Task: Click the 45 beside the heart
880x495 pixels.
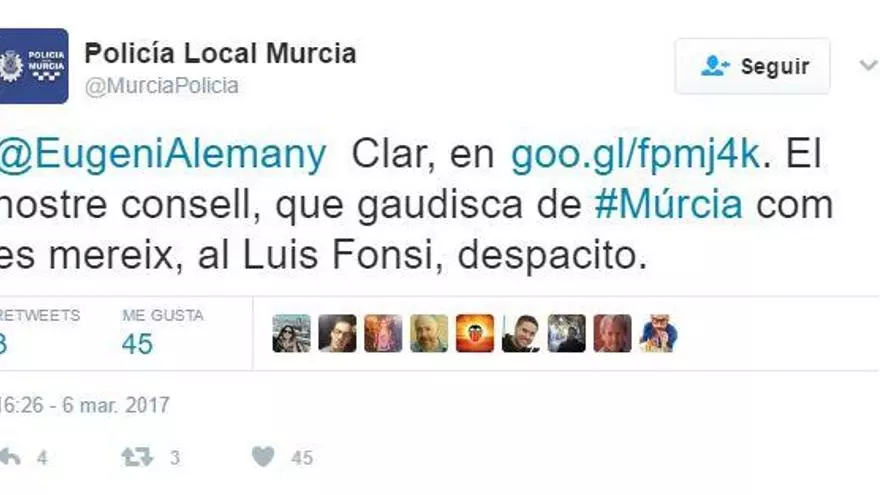Action: [302, 458]
